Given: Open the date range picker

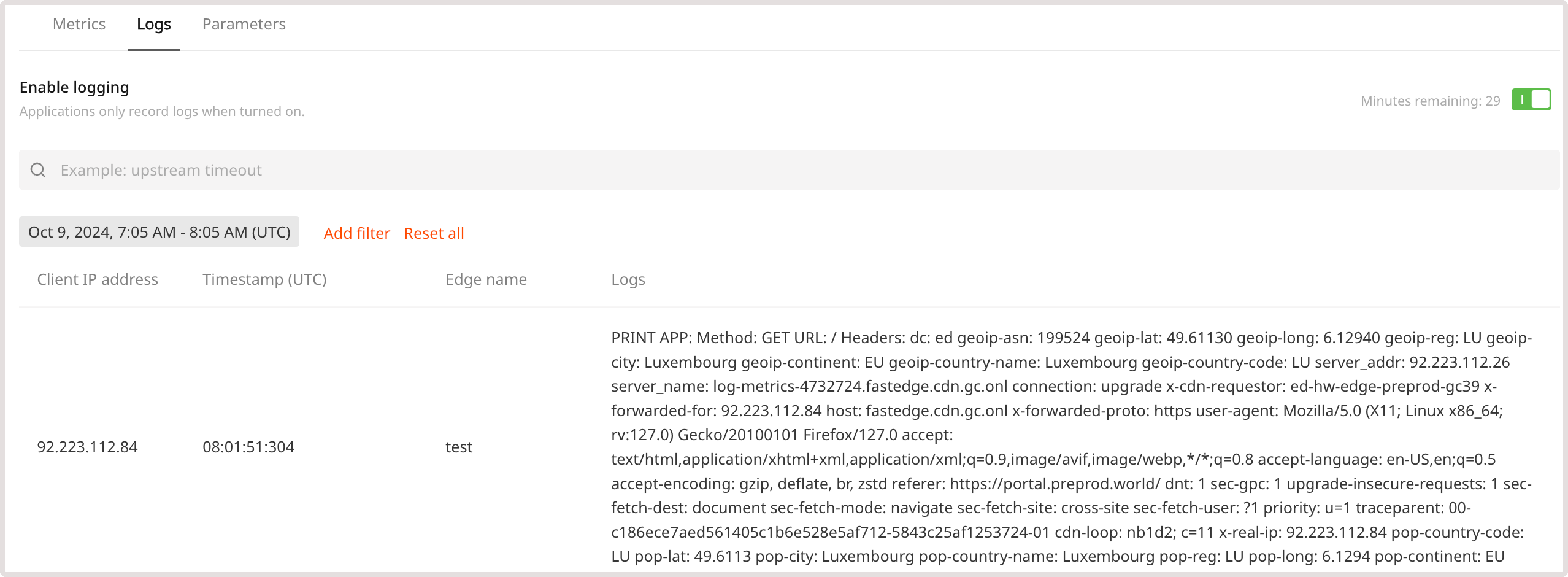Looking at the screenshot, I should click(159, 231).
